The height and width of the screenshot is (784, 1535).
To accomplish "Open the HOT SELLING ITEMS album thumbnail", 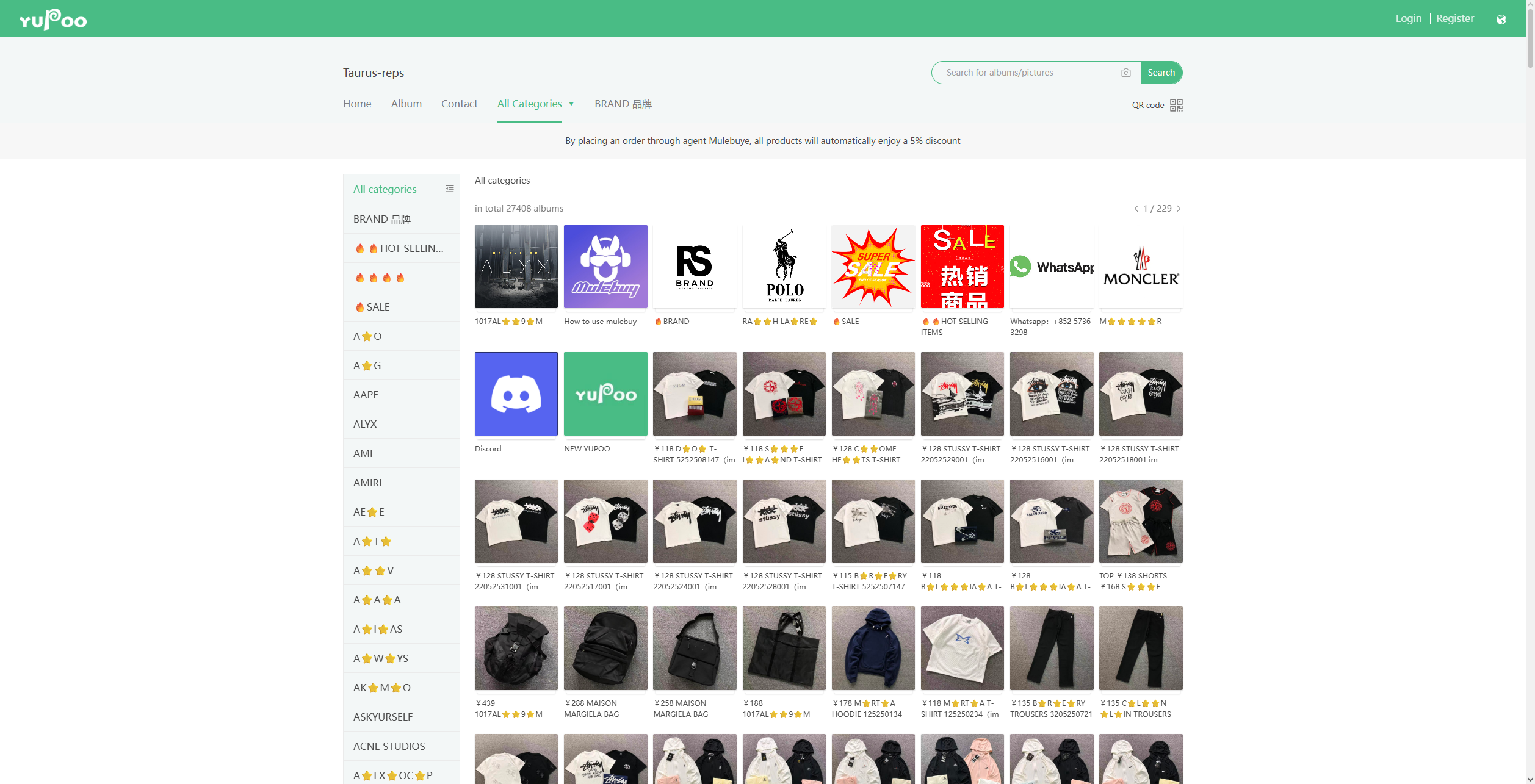I will click(963, 267).
